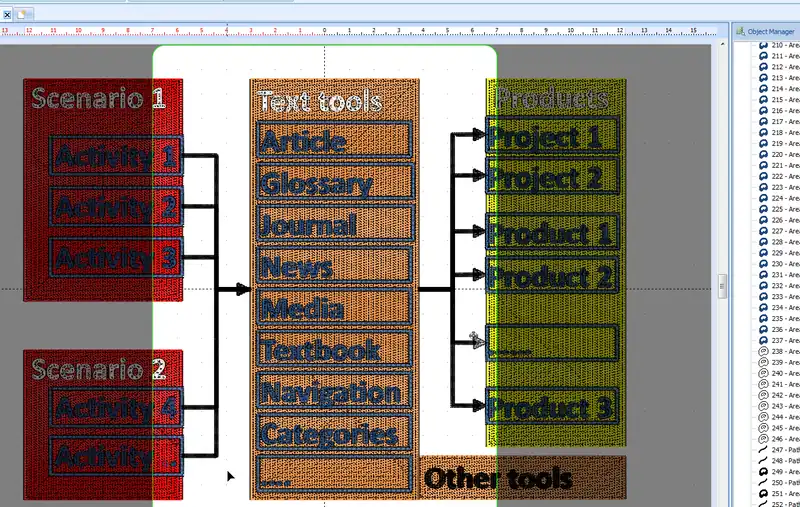Click the Other tools label on canvas

498,478
